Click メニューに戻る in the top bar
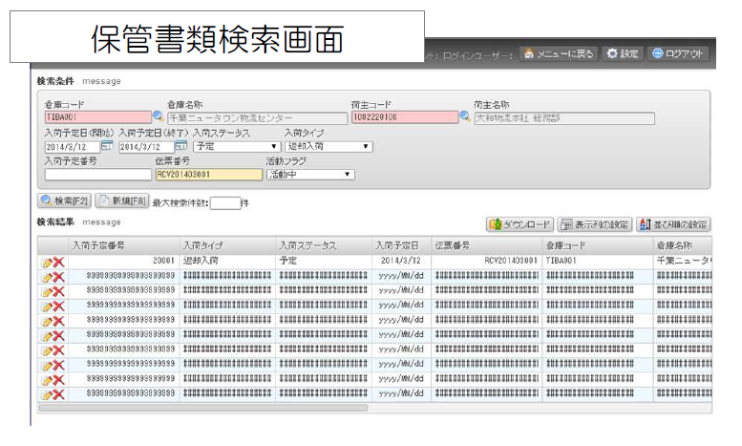Viewport: 742px width, 446px height. pos(561,53)
